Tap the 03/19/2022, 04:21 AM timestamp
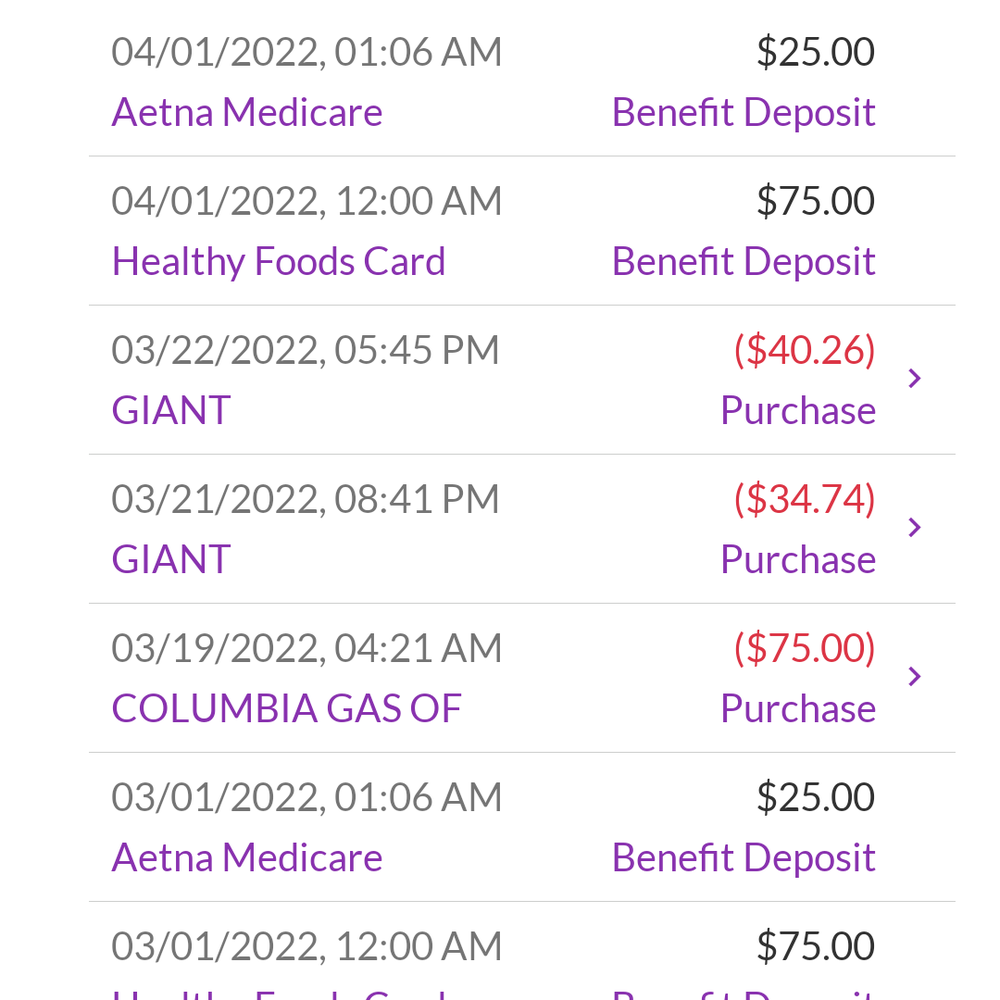This screenshot has width=1000, height=1000. (307, 648)
